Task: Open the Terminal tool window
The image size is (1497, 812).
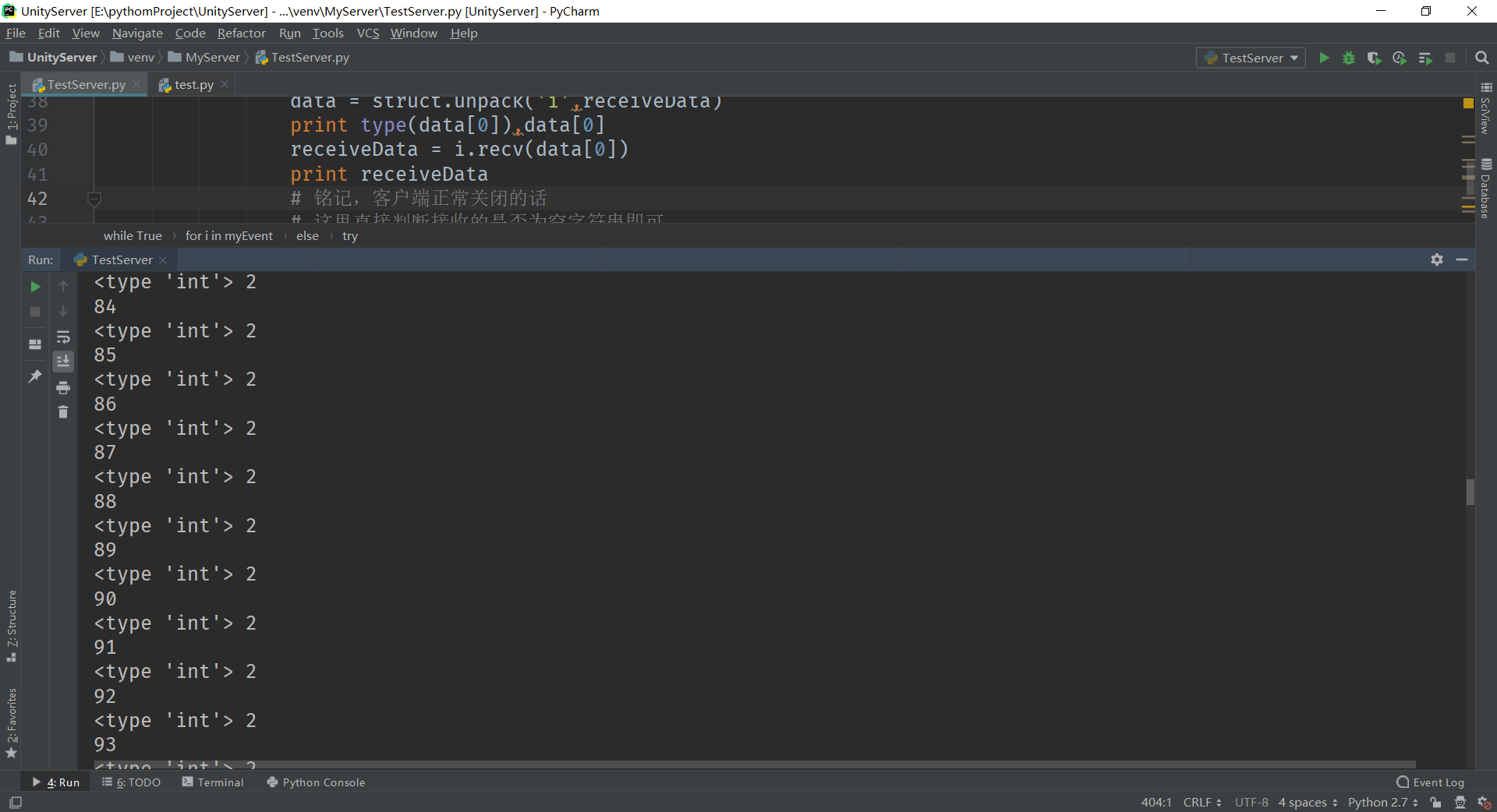Action: (x=213, y=782)
